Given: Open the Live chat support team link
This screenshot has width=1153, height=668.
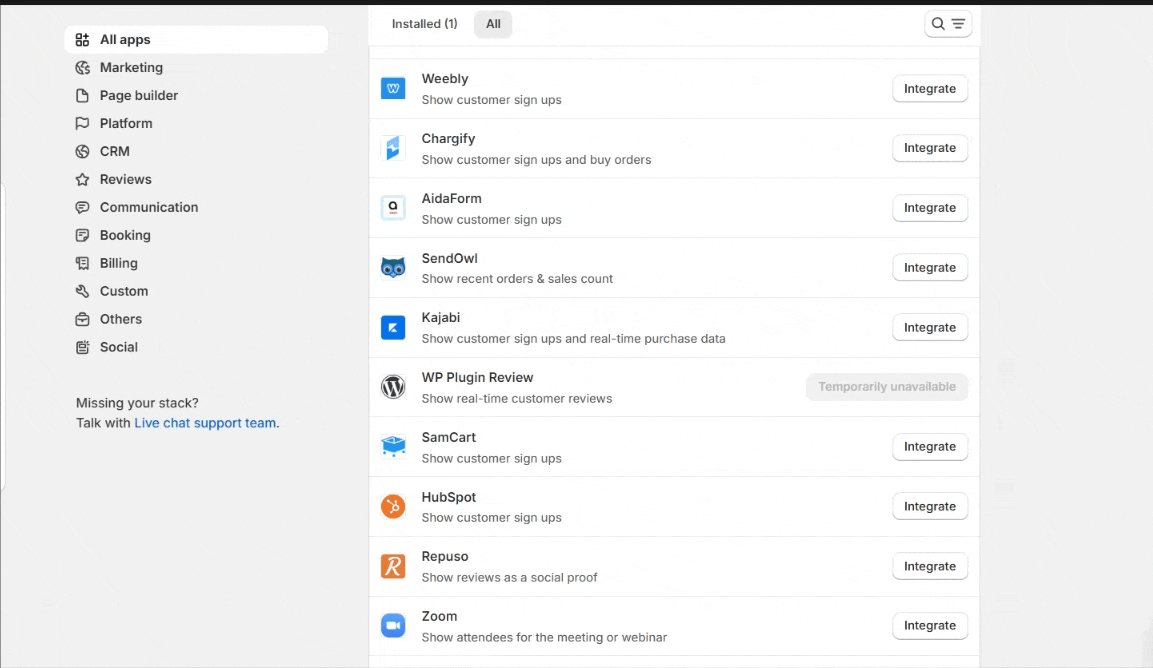Looking at the screenshot, I should click(x=205, y=423).
